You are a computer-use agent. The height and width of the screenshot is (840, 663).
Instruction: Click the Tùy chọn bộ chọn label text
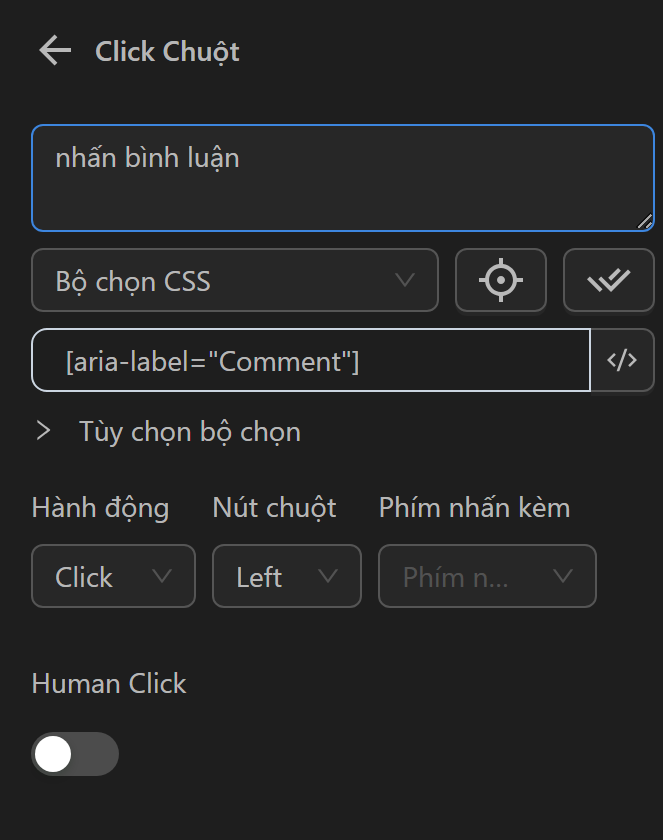pyautogui.click(x=190, y=432)
